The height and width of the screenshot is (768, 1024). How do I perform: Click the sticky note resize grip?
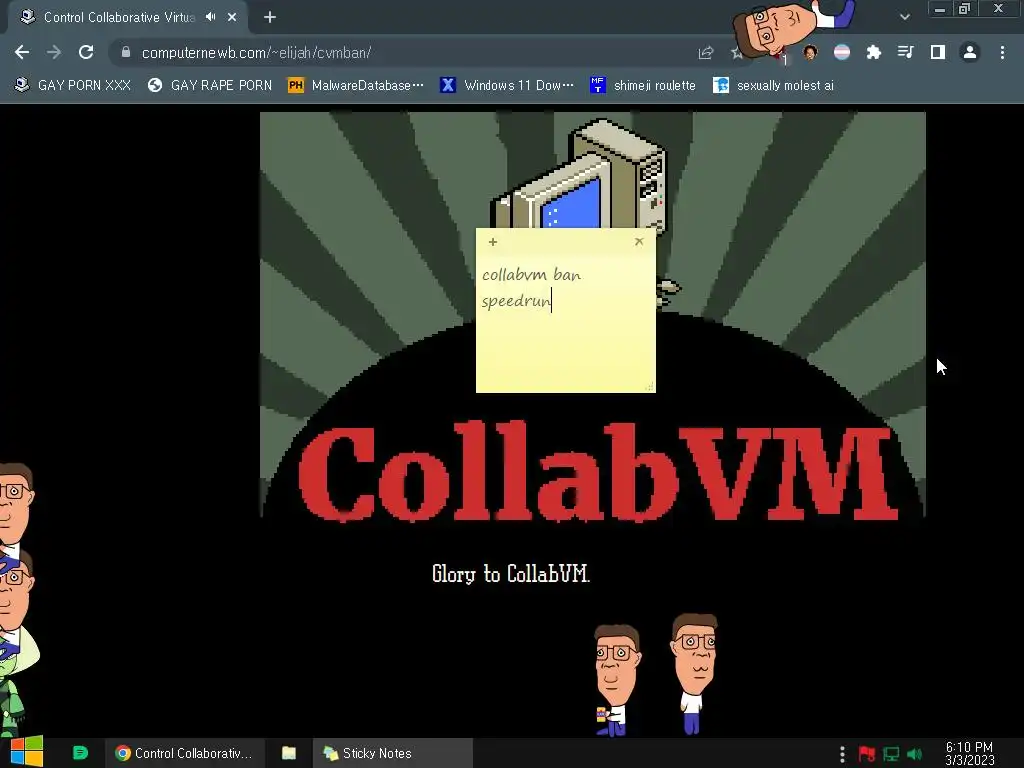point(649,387)
